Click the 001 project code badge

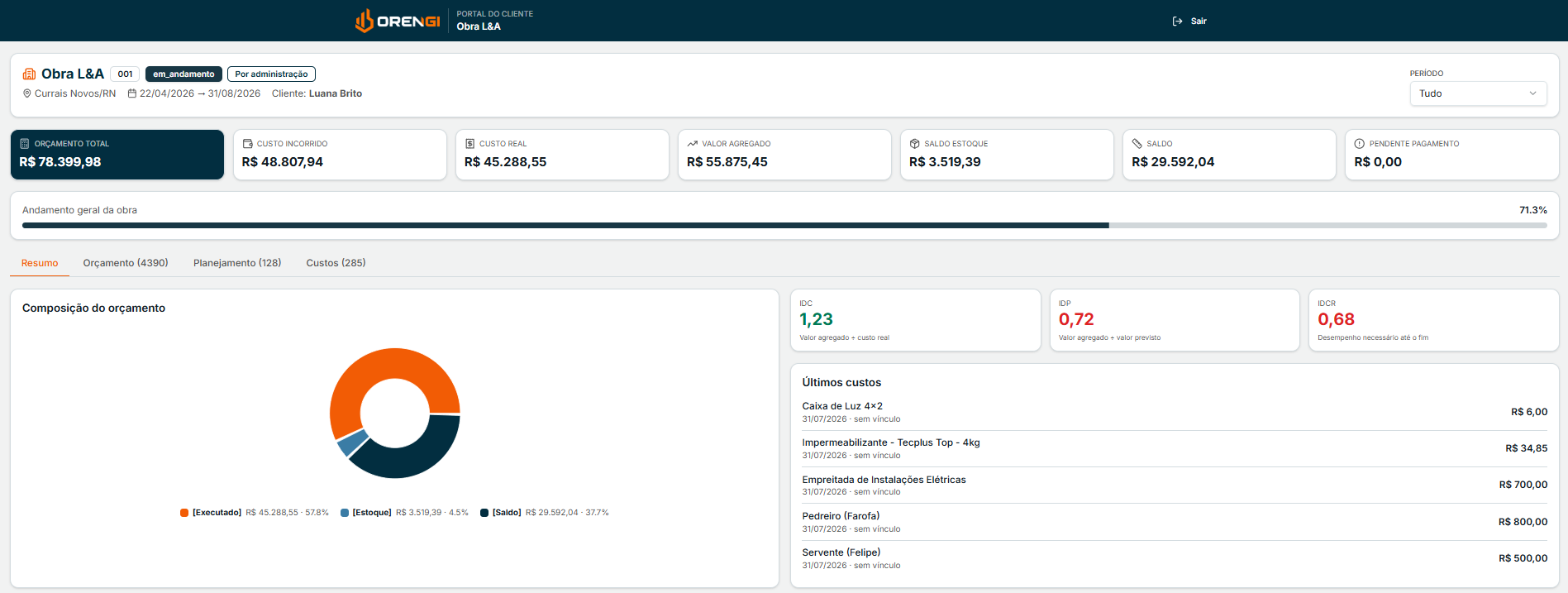125,74
